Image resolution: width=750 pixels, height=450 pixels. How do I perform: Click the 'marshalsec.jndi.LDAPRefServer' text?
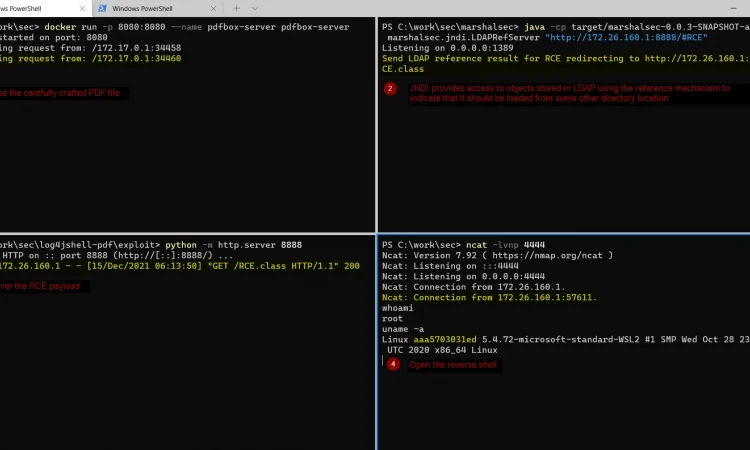[463, 37]
